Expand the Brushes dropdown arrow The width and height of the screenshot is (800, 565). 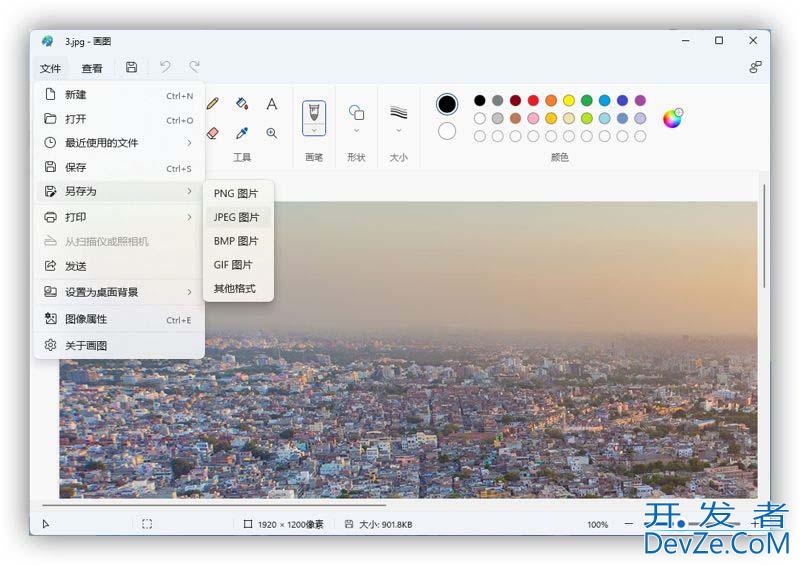tap(314, 131)
